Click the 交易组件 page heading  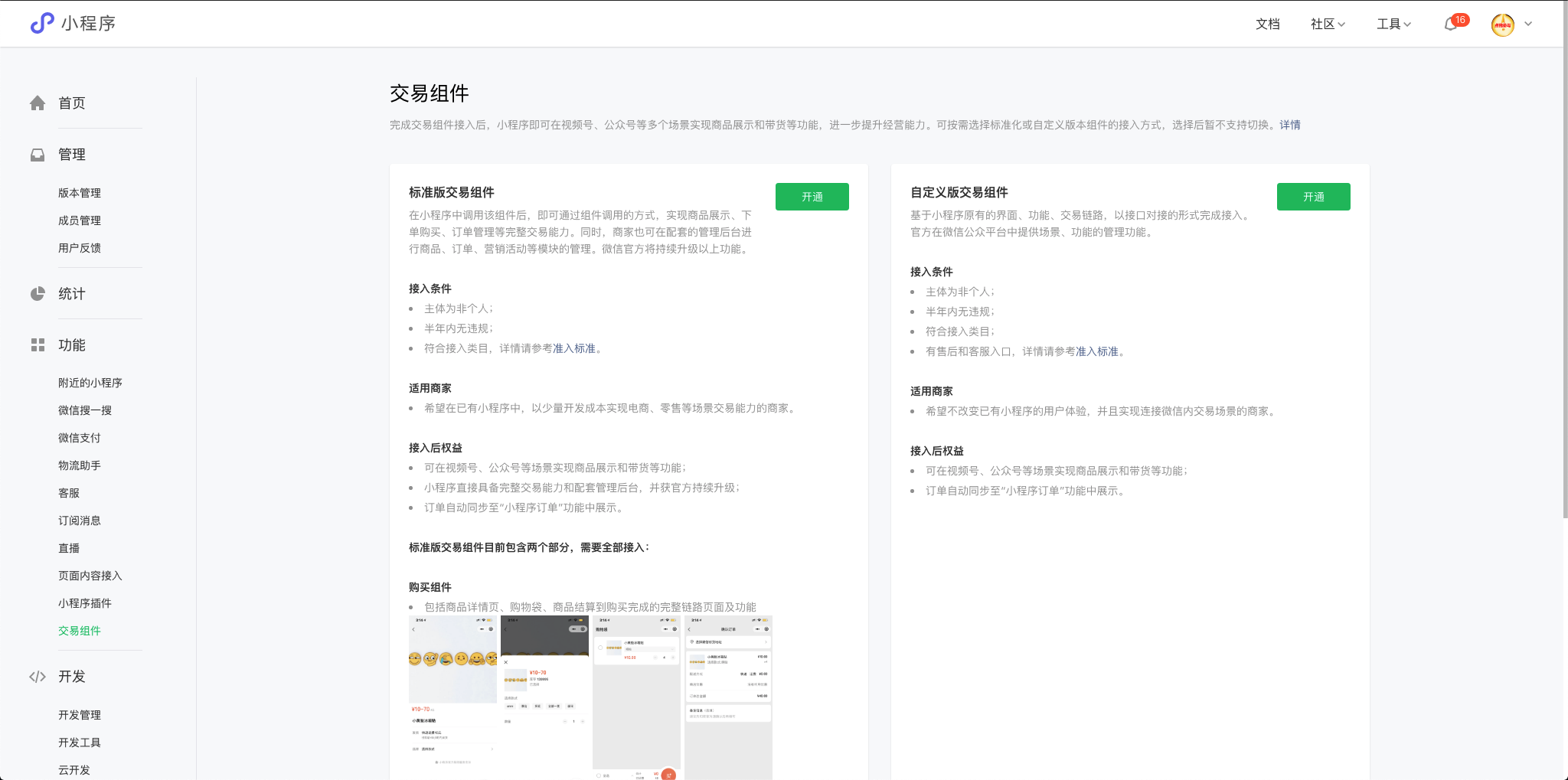point(430,93)
